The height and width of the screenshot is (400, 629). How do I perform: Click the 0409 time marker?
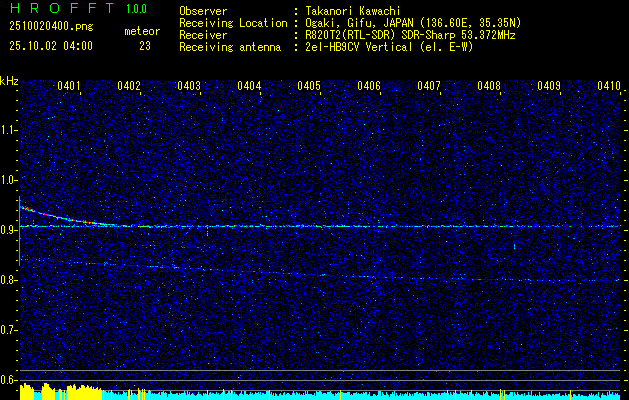point(549,87)
